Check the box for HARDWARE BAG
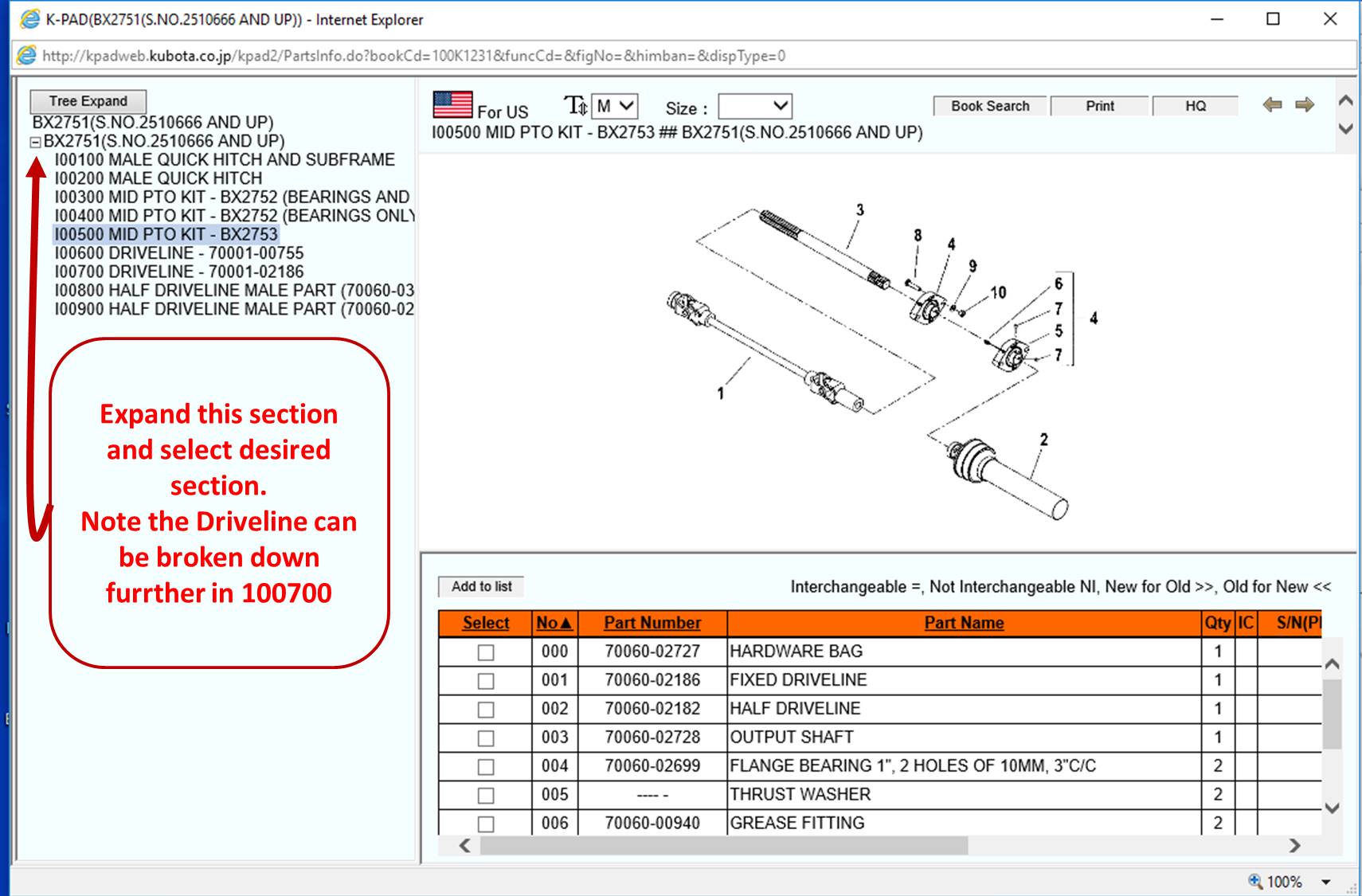The width and height of the screenshot is (1362, 896). tap(486, 652)
